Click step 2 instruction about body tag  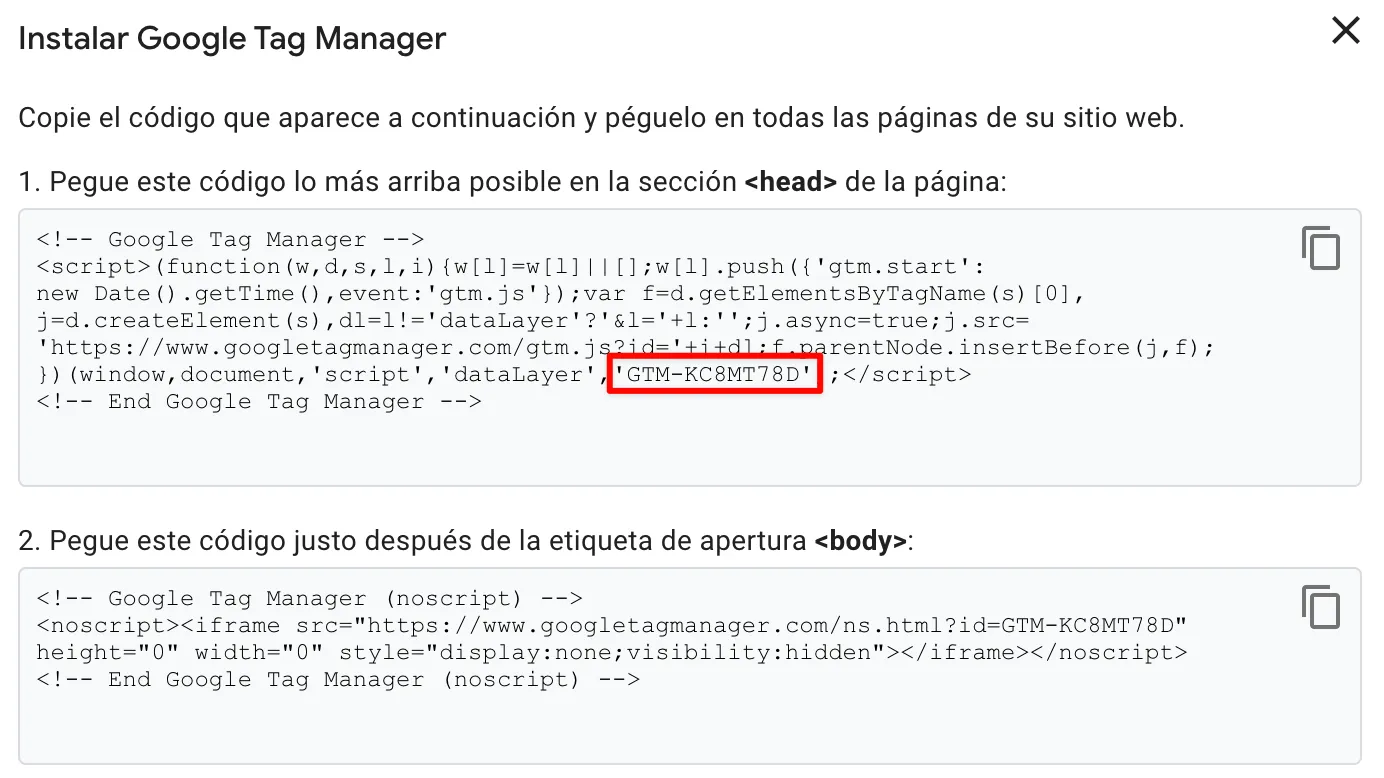tap(467, 541)
